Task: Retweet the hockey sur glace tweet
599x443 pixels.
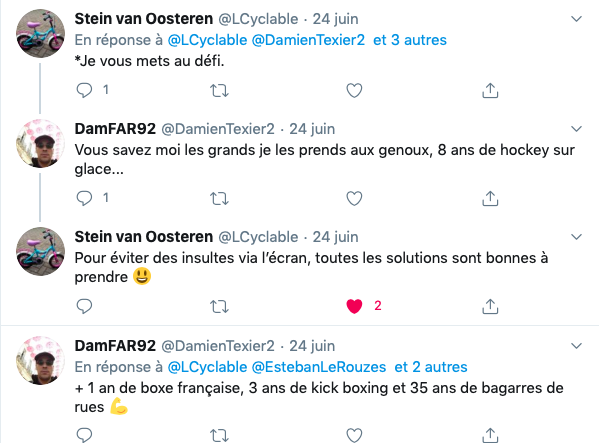Action: point(219,199)
